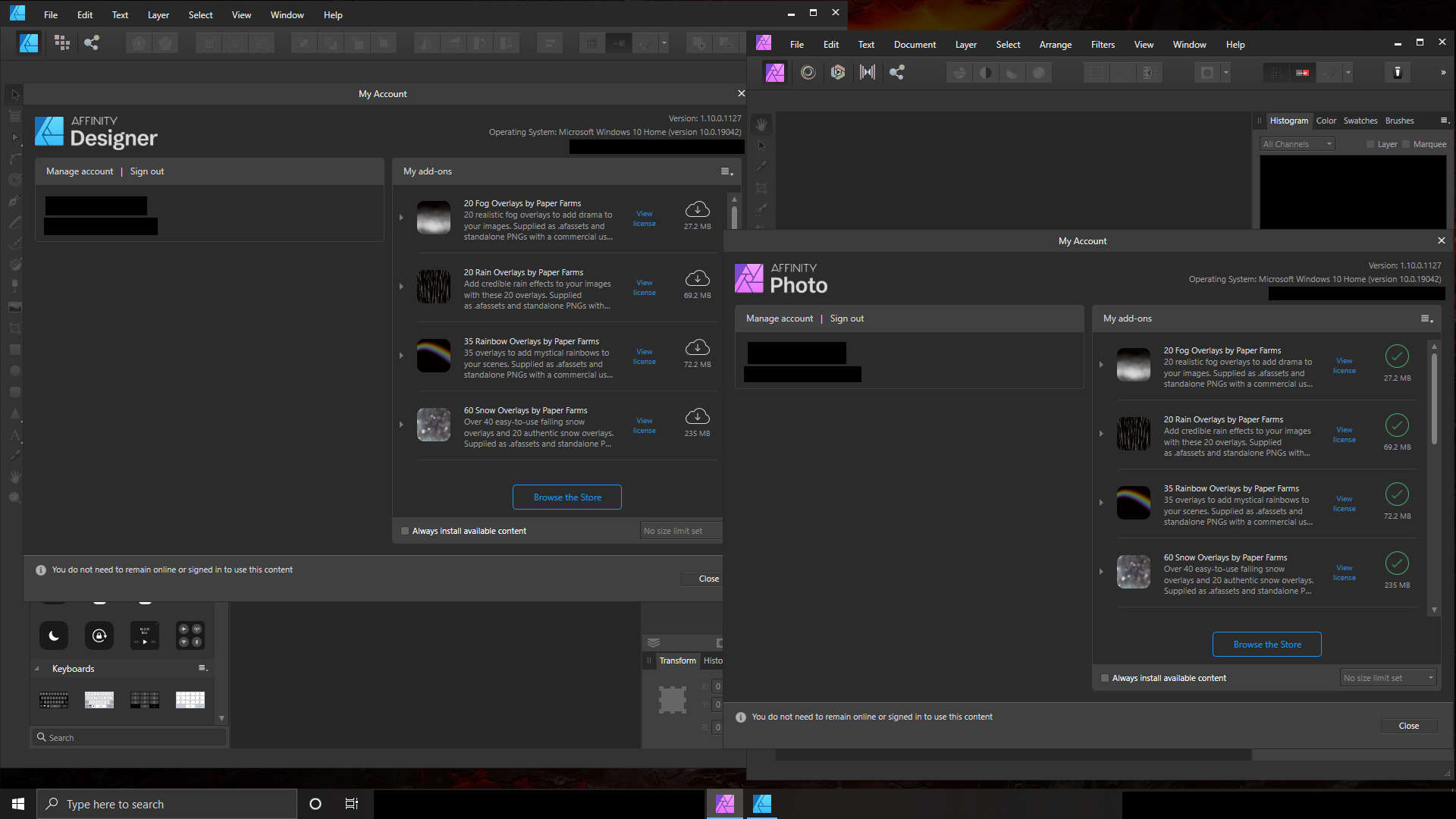
Task: Open My add-ons panel menu in Designer
Action: coord(726,172)
